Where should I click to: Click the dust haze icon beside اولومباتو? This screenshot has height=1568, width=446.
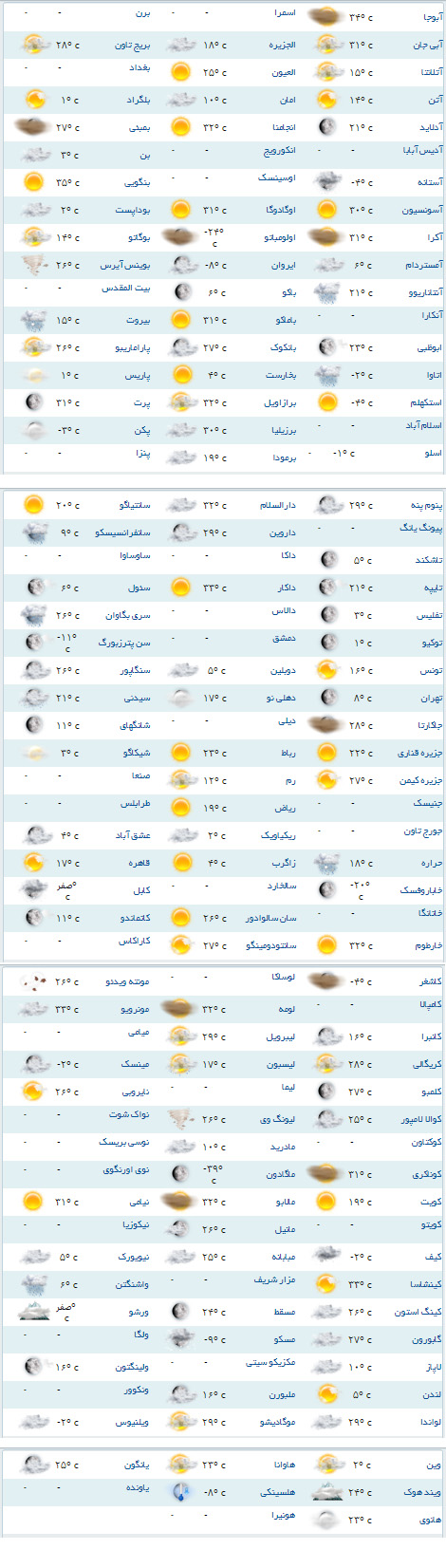(x=181, y=237)
